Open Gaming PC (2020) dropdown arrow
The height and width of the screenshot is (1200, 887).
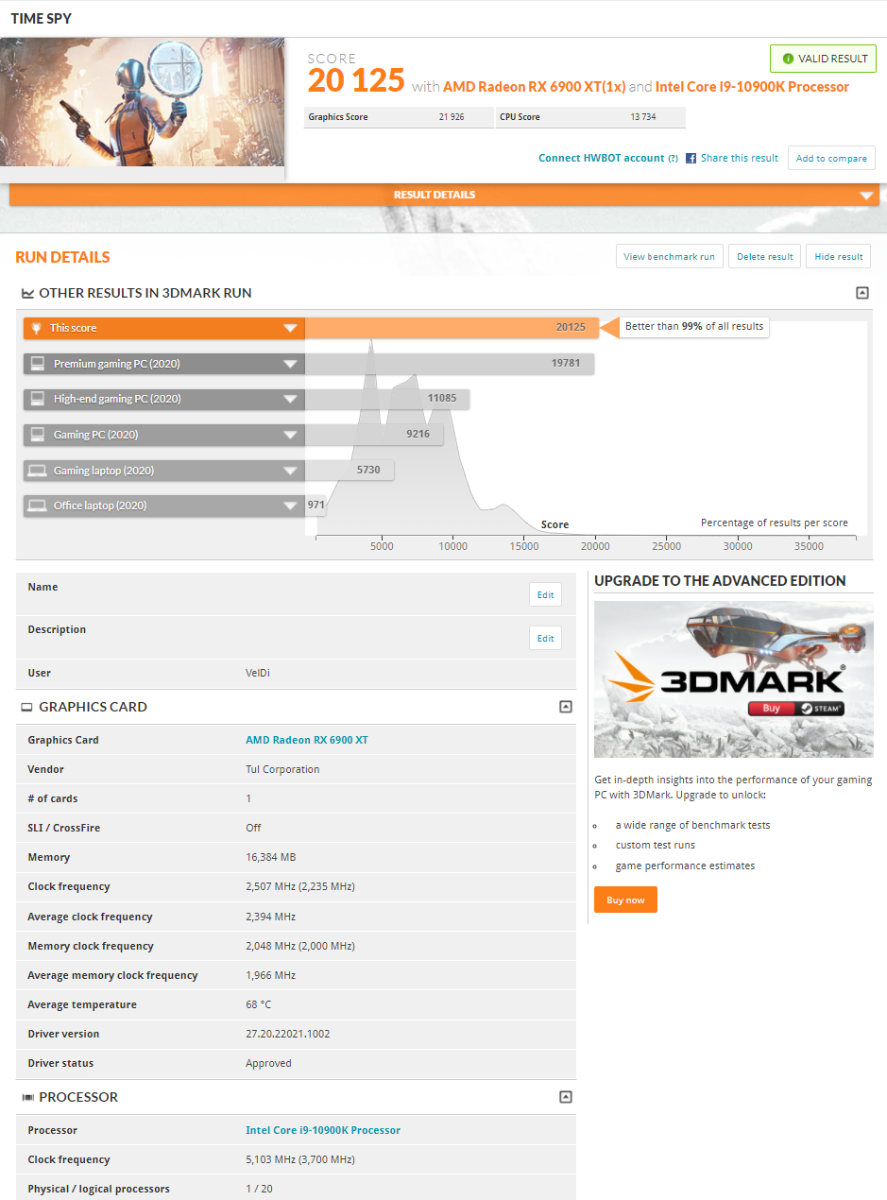(290, 435)
